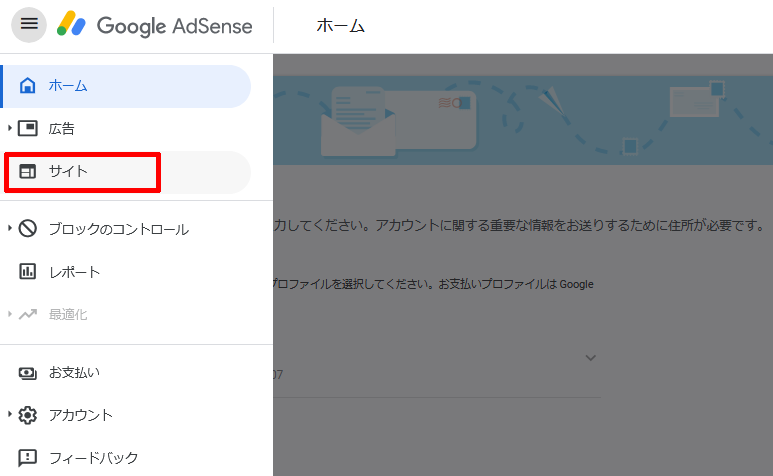Select ホーム in the sidebar menu
Viewport: 773px width, 476px height.
[126, 86]
